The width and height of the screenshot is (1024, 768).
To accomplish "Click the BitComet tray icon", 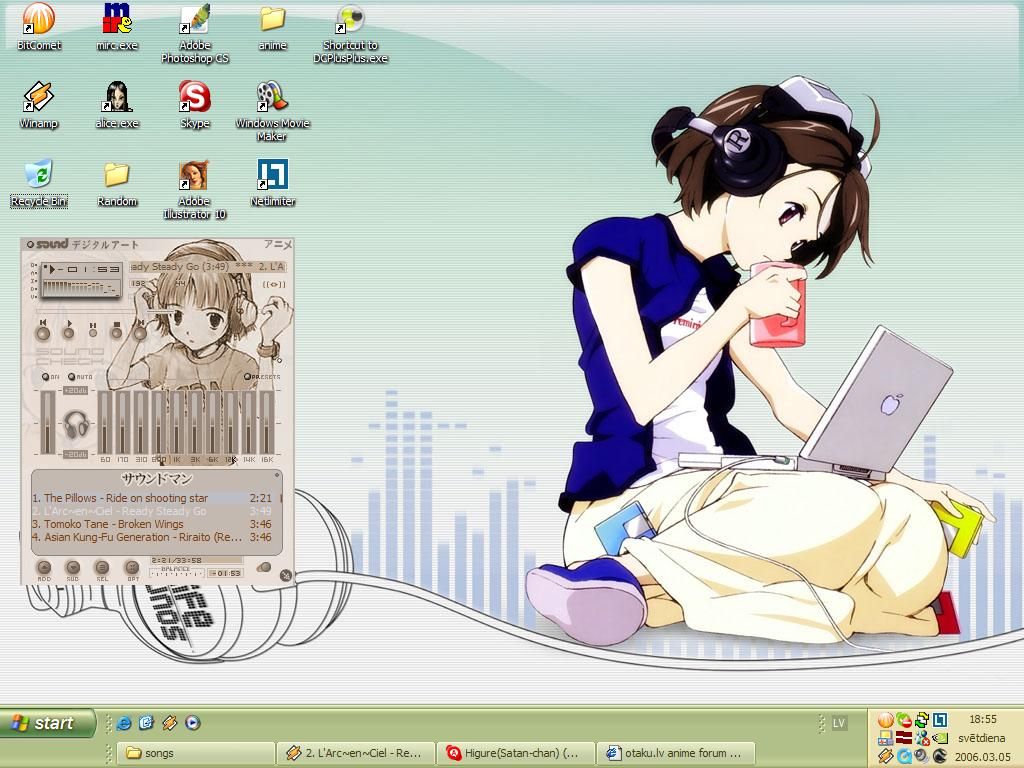I will point(886,720).
